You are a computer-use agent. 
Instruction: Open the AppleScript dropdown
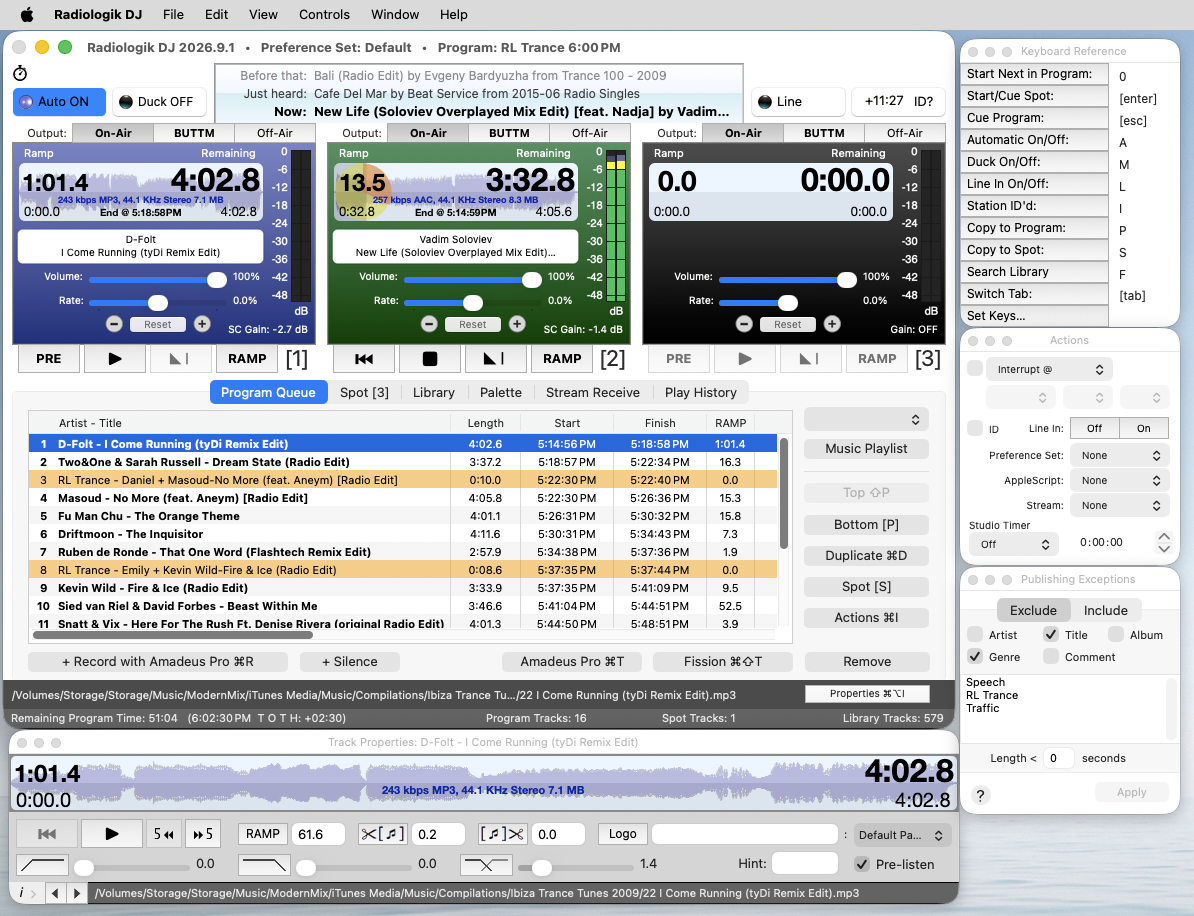click(x=1119, y=480)
